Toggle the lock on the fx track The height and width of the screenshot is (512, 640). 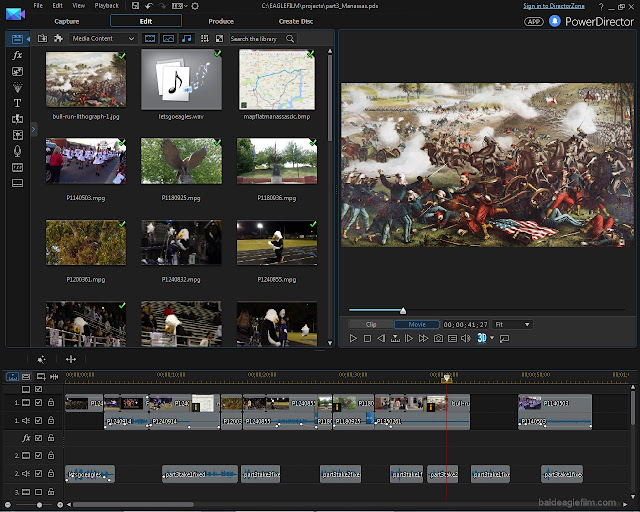51,438
